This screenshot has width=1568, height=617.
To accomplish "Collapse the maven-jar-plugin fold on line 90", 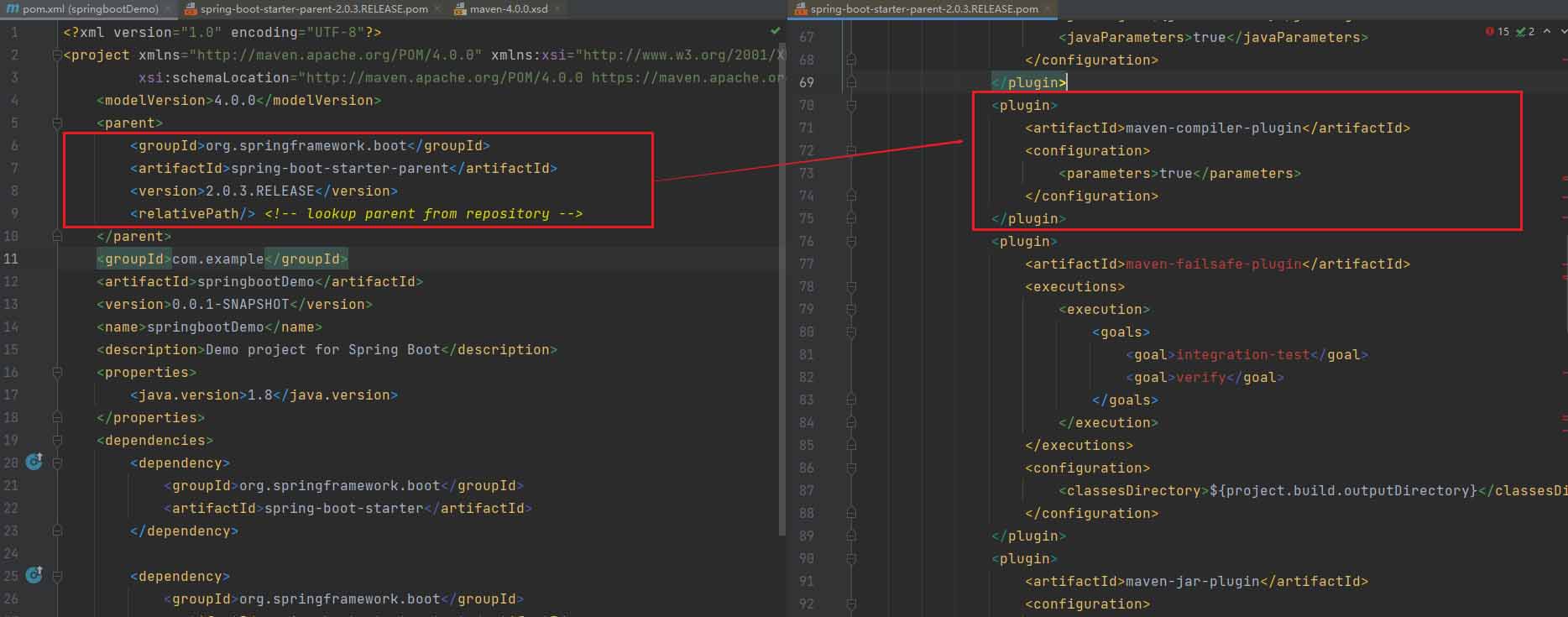I will click(x=851, y=558).
